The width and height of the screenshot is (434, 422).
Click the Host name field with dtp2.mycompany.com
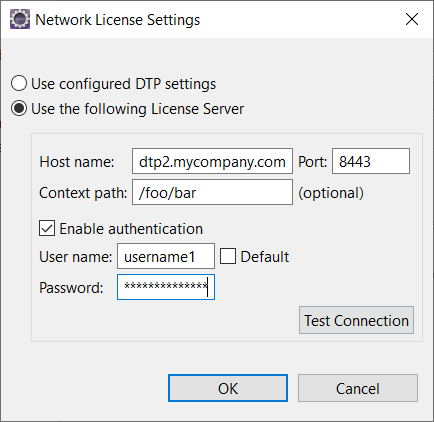click(x=212, y=161)
